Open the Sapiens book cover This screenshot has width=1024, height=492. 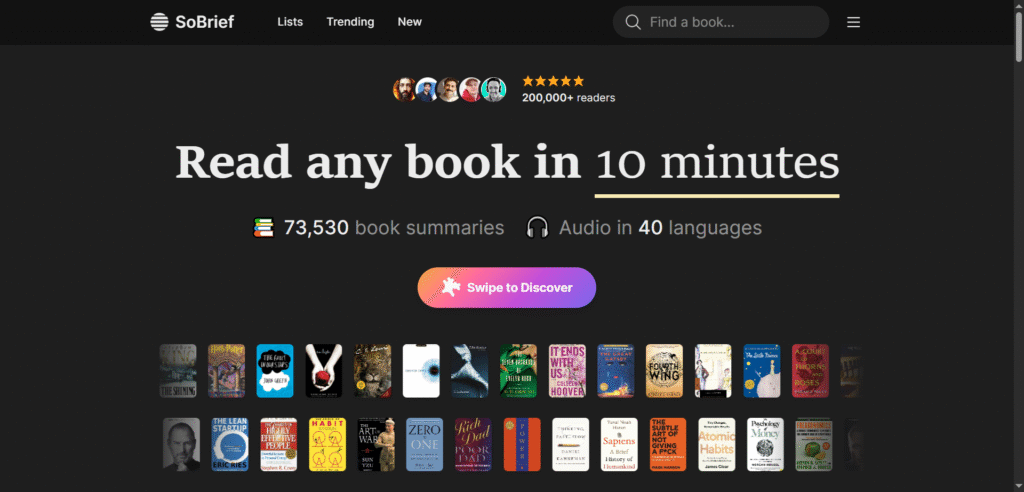point(619,445)
